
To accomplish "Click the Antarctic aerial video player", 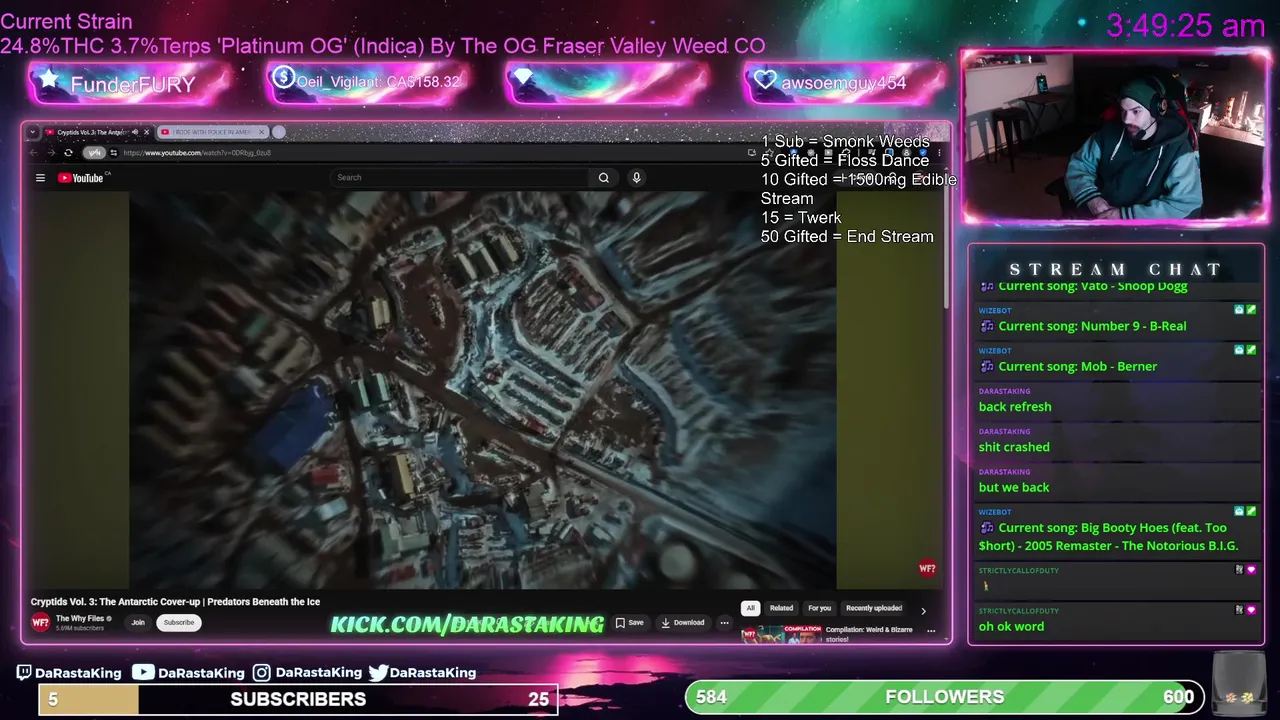I will click(482, 390).
